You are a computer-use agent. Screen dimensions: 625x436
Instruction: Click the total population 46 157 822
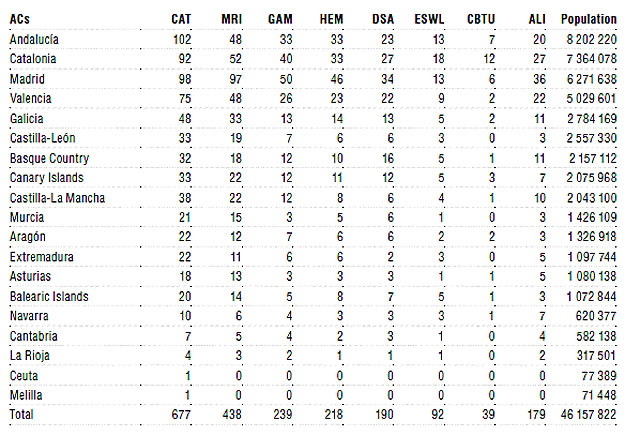[x=588, y=414]
